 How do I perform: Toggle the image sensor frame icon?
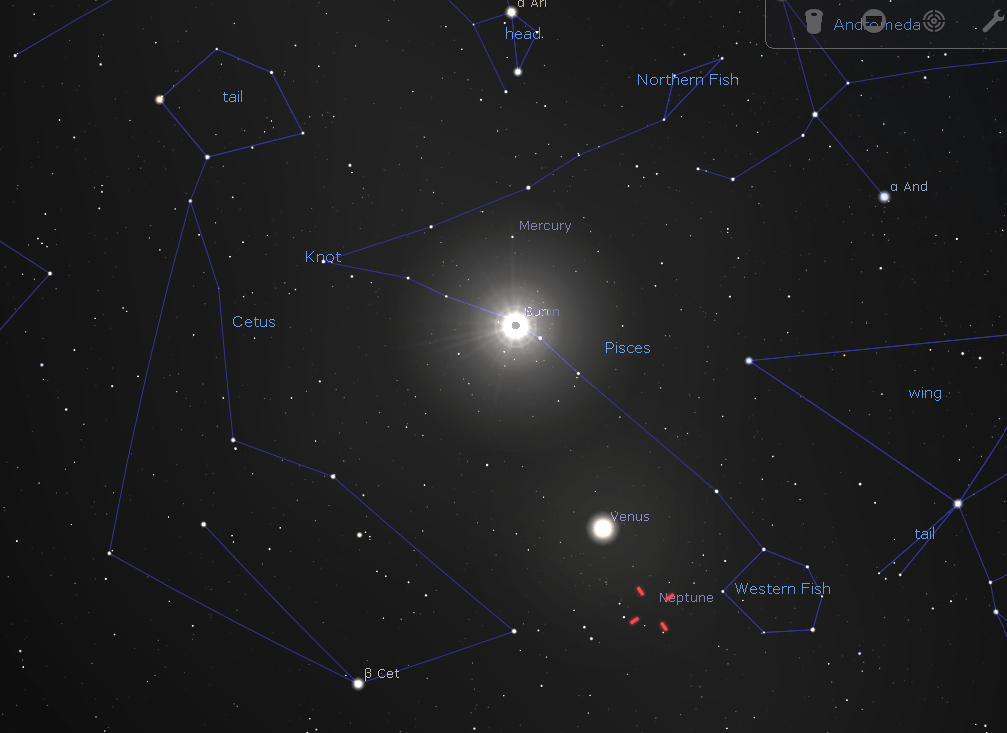[x=874, y=22]
